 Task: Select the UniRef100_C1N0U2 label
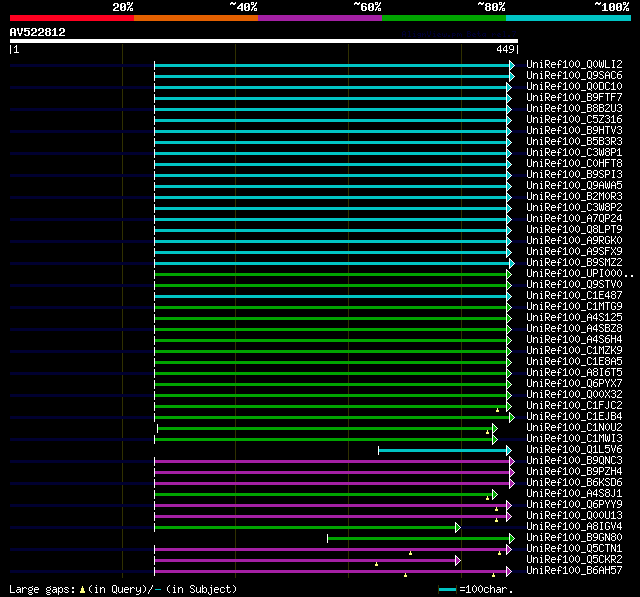coord(574,428)
